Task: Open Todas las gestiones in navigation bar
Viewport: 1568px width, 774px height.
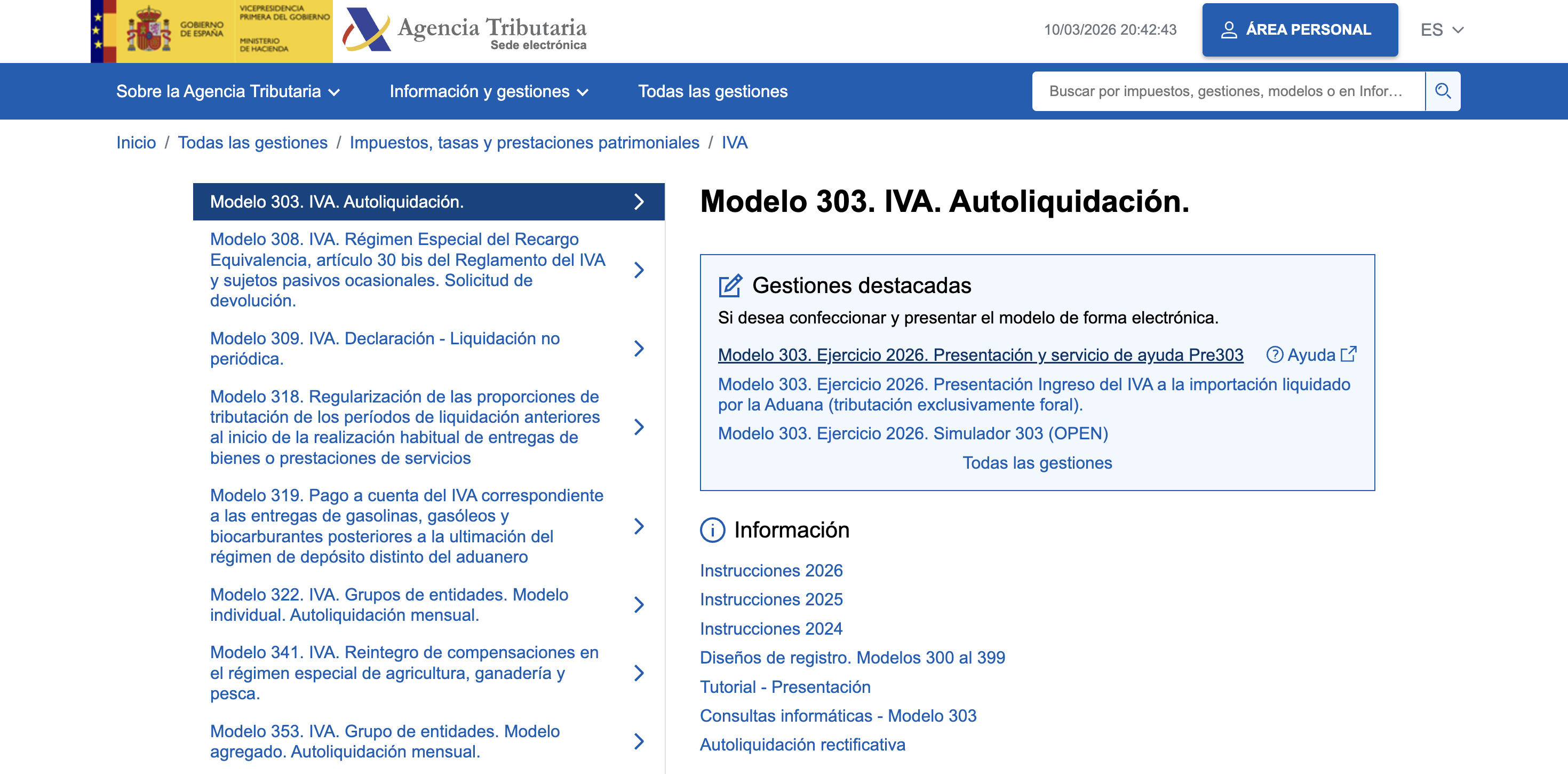Action: click(x=712, y=91)
